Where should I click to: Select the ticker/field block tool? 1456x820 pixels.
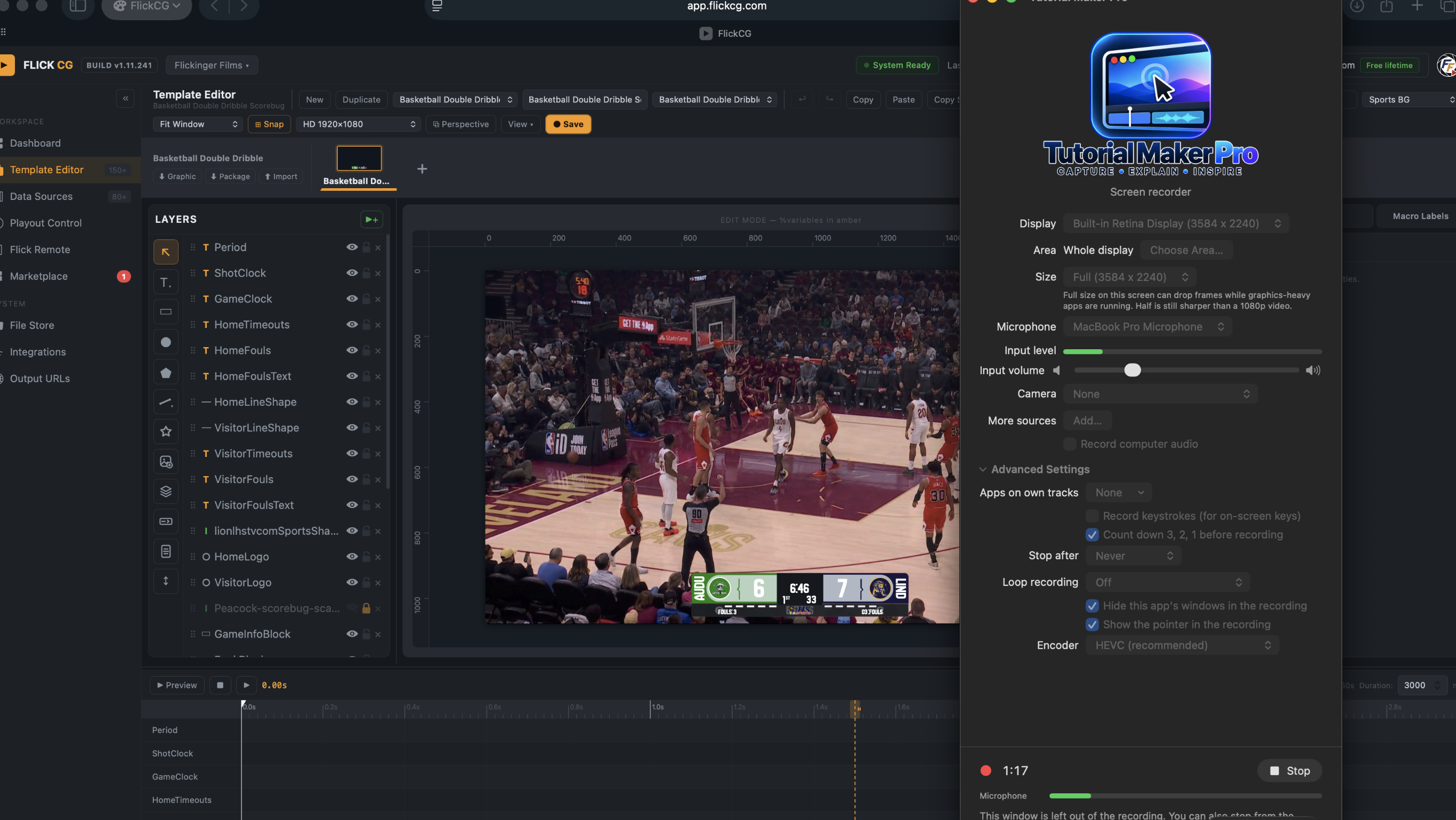pyautogui.click(x=166, y=521)
